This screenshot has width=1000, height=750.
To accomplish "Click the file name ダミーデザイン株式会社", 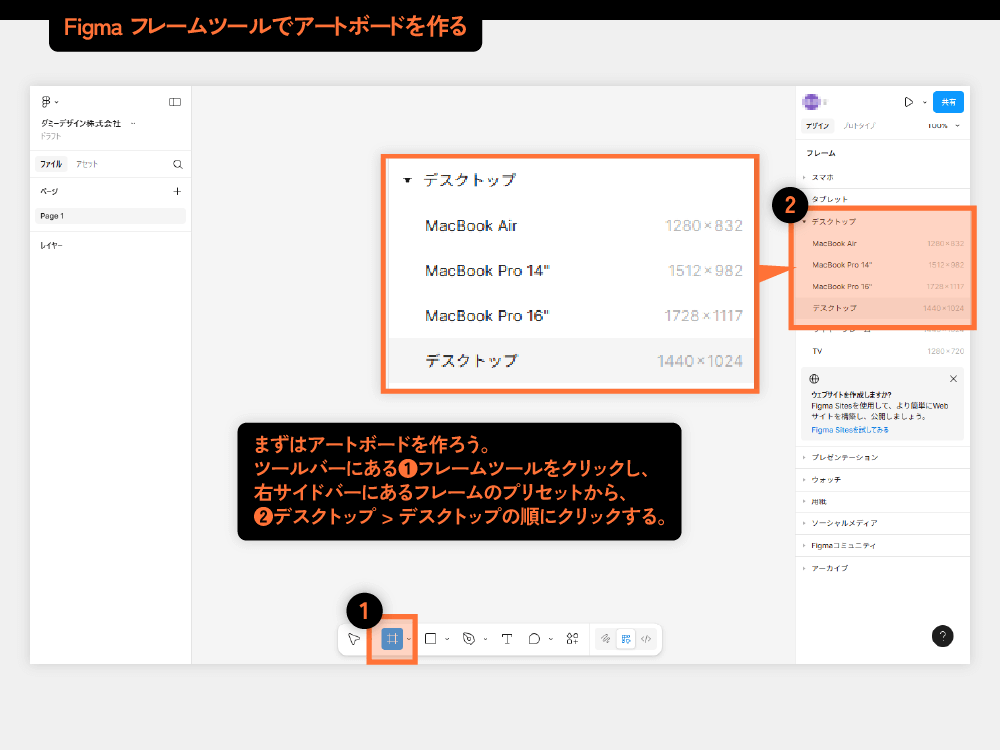I will tap(80, 123).
